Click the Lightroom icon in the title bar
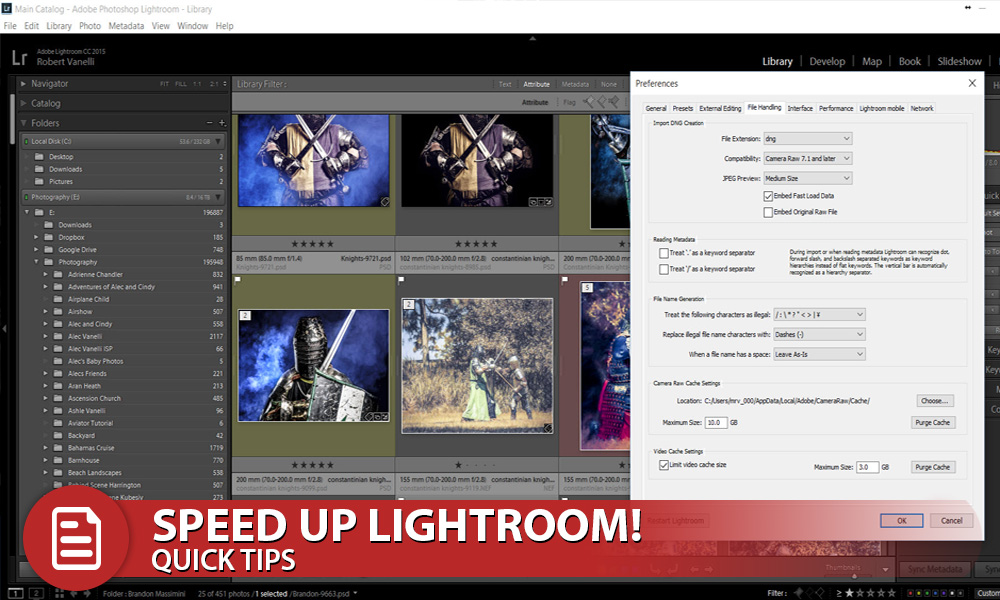This screenshot has height=600, width=1000. tap(7, 8)
